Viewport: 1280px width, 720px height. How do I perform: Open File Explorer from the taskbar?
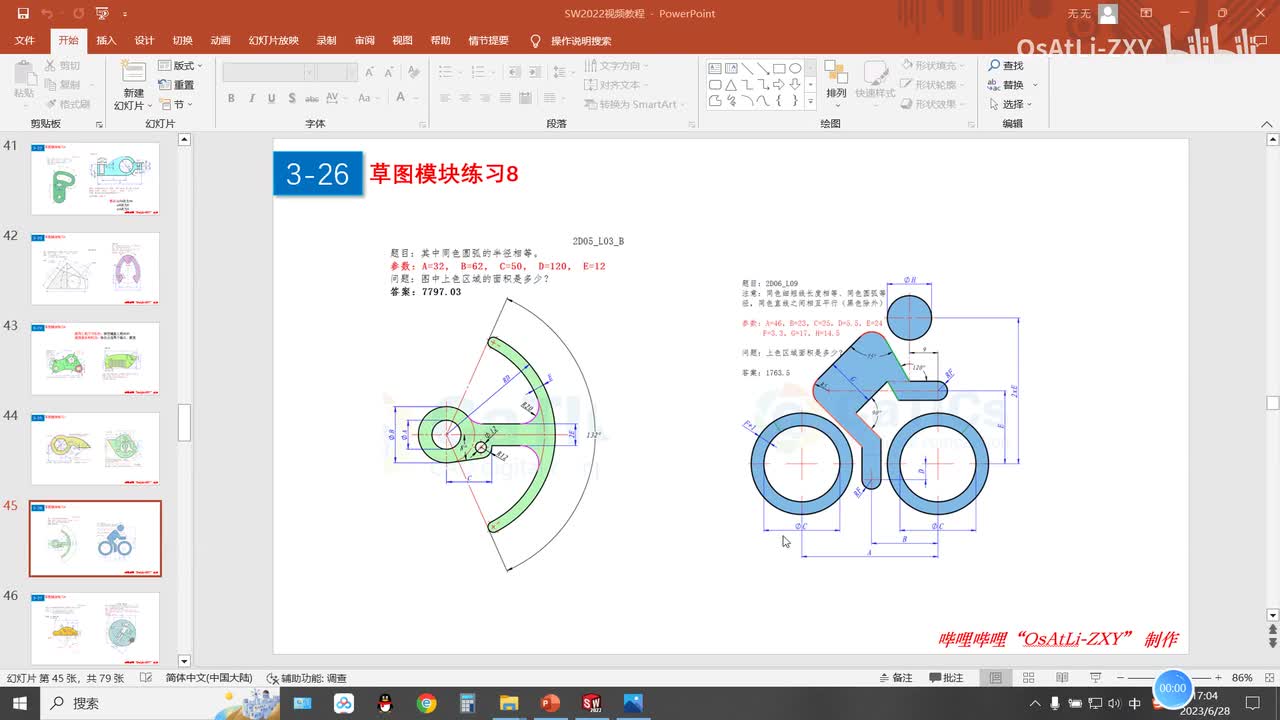pos(509,703)
